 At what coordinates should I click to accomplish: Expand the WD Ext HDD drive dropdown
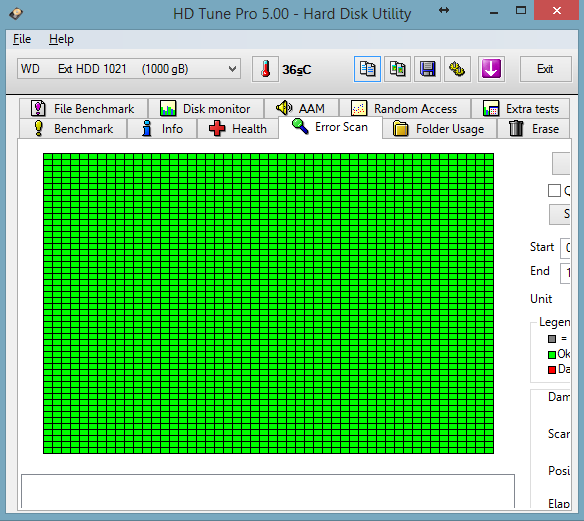pos(129,69)
